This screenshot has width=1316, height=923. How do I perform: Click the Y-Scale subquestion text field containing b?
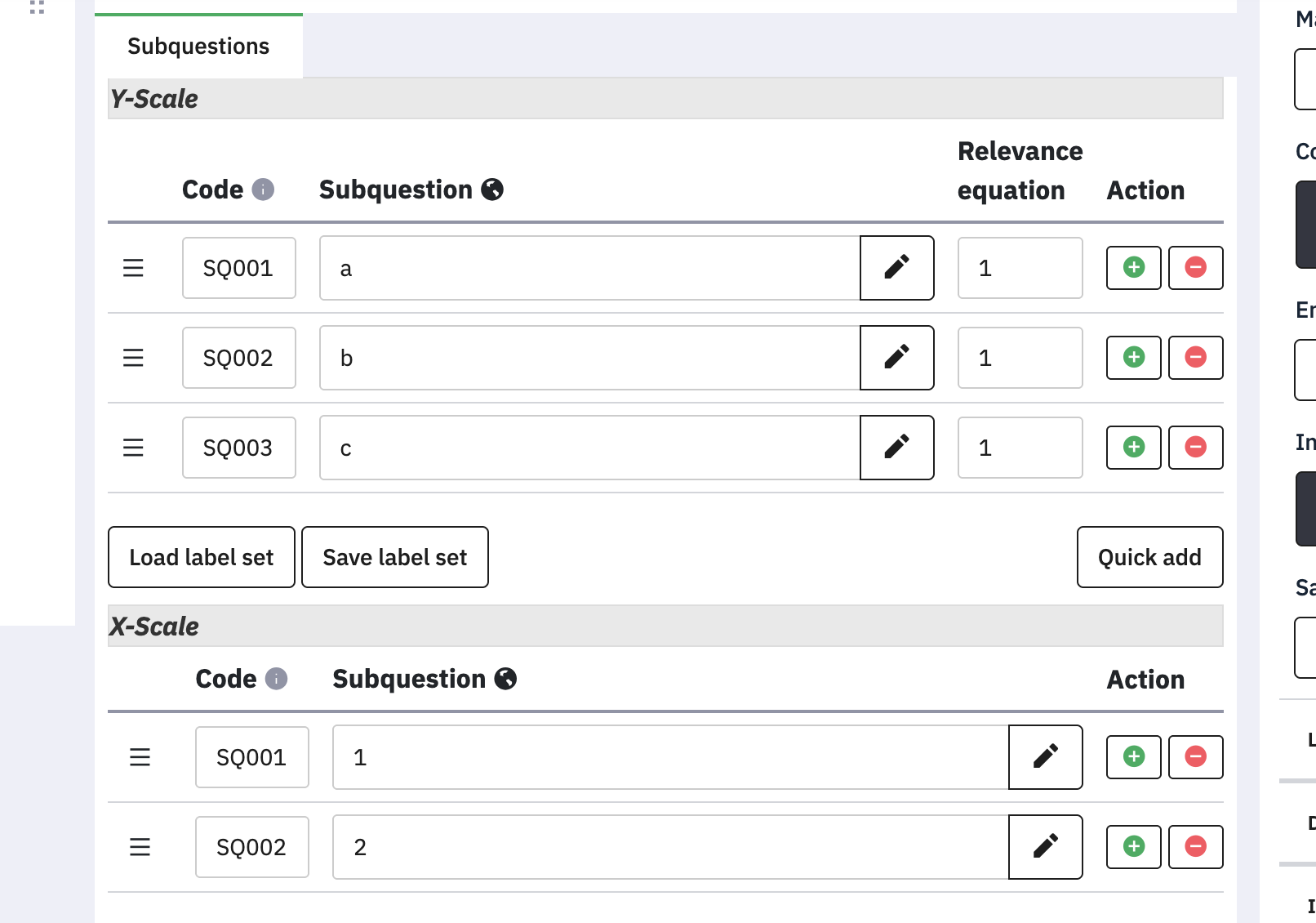coord(589,358)
